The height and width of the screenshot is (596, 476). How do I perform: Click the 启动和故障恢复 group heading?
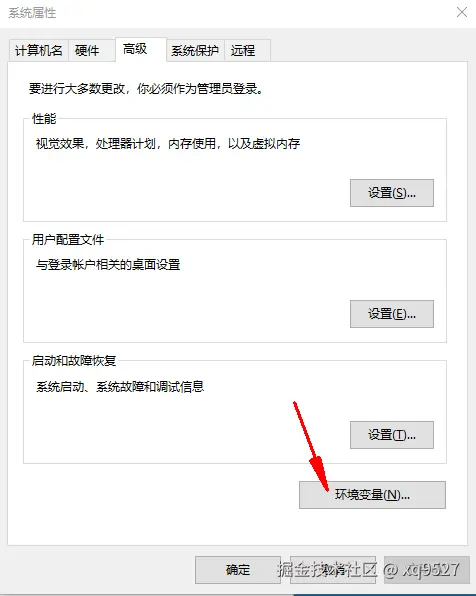[x=74, y=360]
